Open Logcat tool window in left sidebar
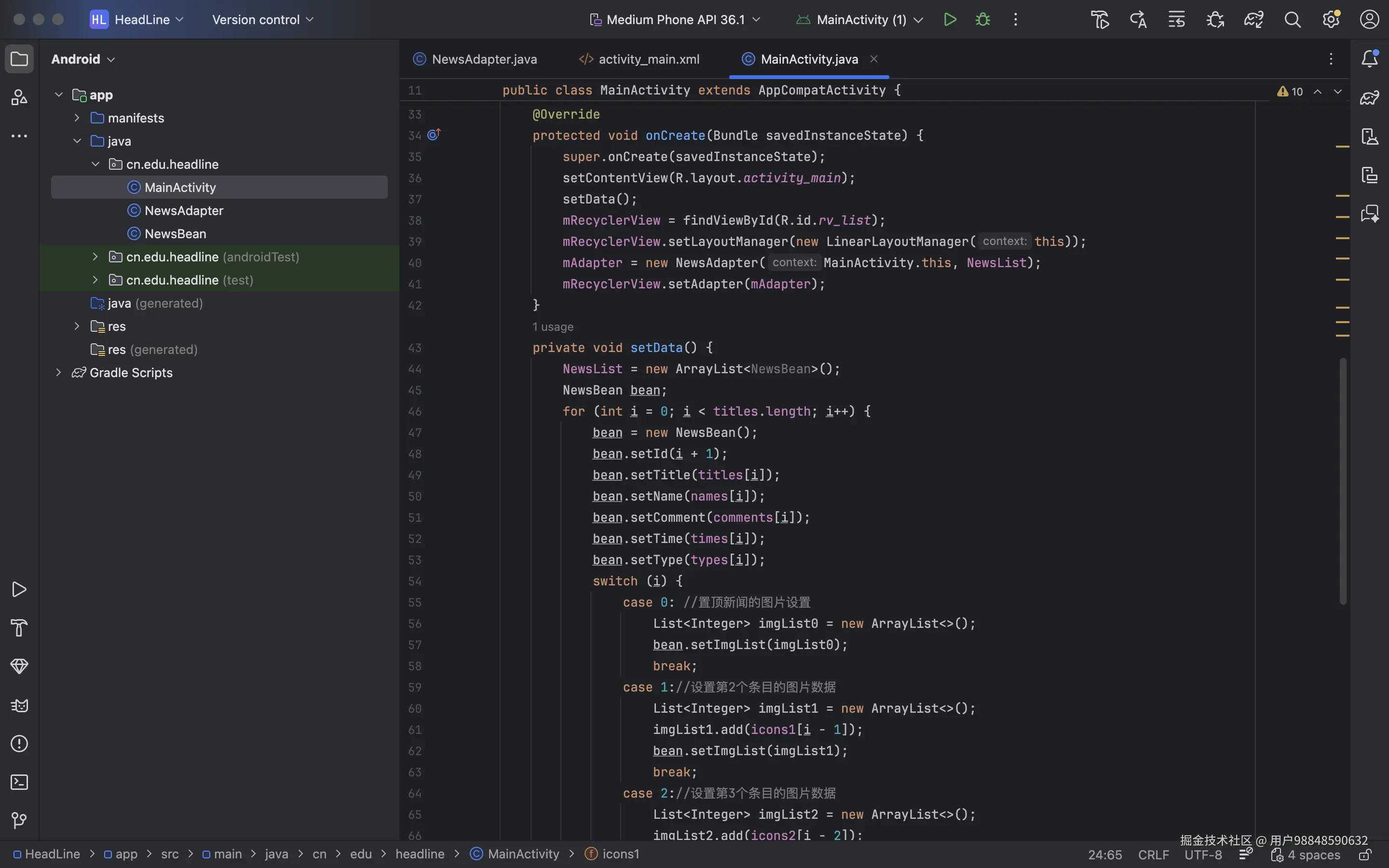Viewport: 1389px width, 868px height. coord(19,705)
